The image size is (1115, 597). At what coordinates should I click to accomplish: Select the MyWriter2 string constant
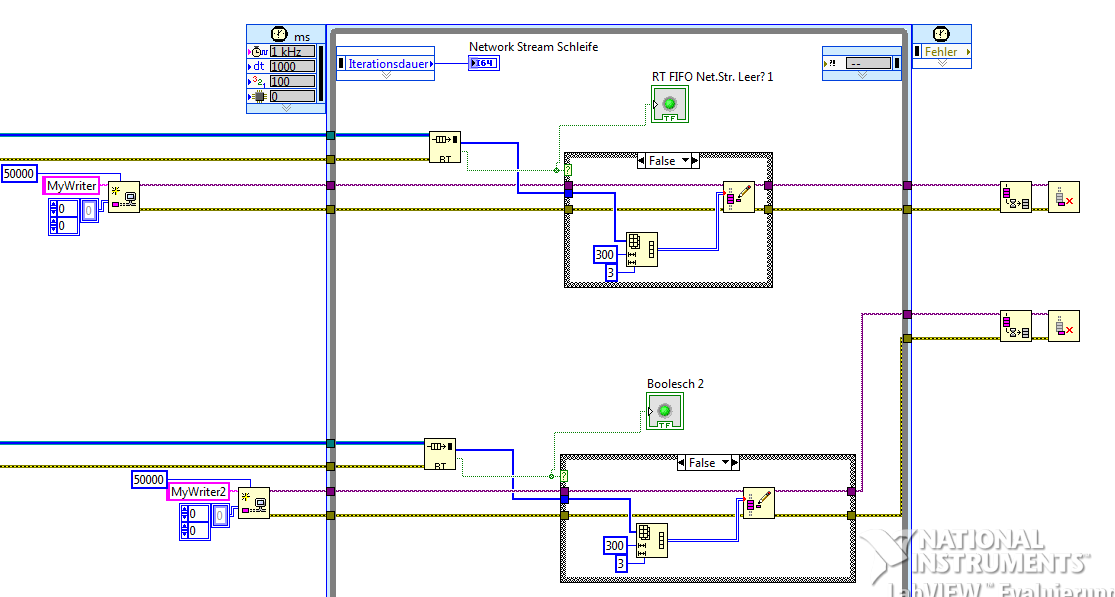pyautogui.click(x=198, y=491)
